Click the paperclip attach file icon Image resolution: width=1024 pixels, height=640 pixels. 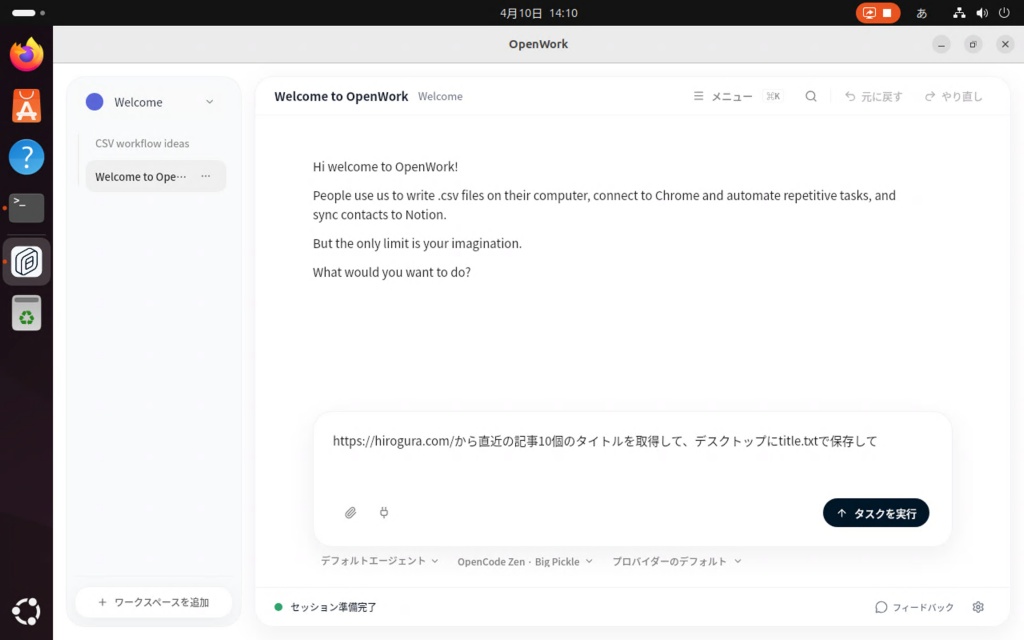click(x=350, y=513)
